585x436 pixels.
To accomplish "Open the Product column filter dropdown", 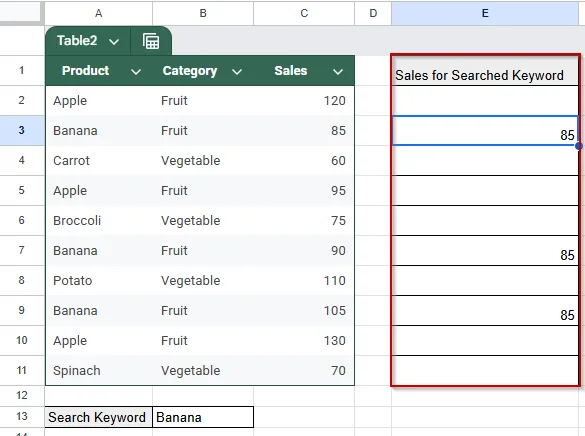I will [x=136, y=72].
